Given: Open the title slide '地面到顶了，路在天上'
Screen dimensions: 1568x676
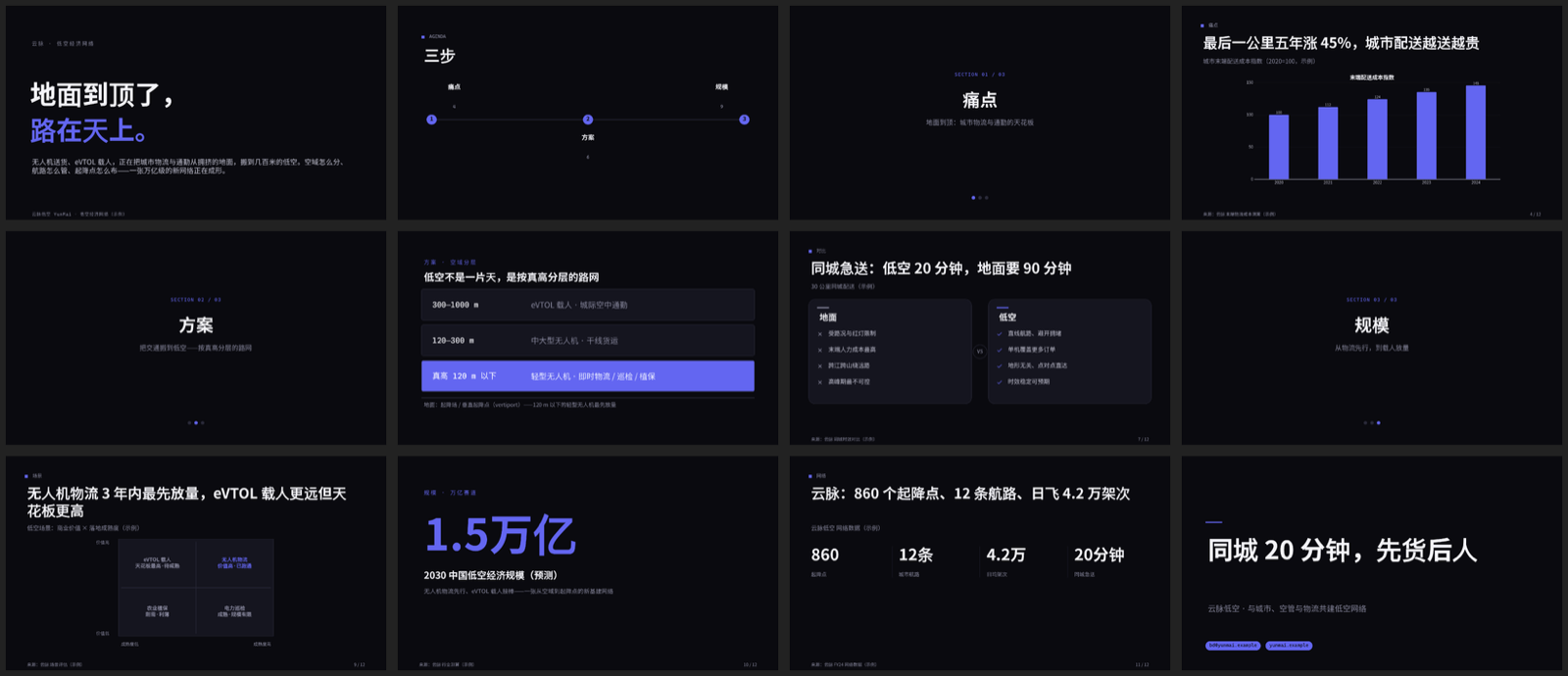Looking at the screenshot, I should 196,113.
